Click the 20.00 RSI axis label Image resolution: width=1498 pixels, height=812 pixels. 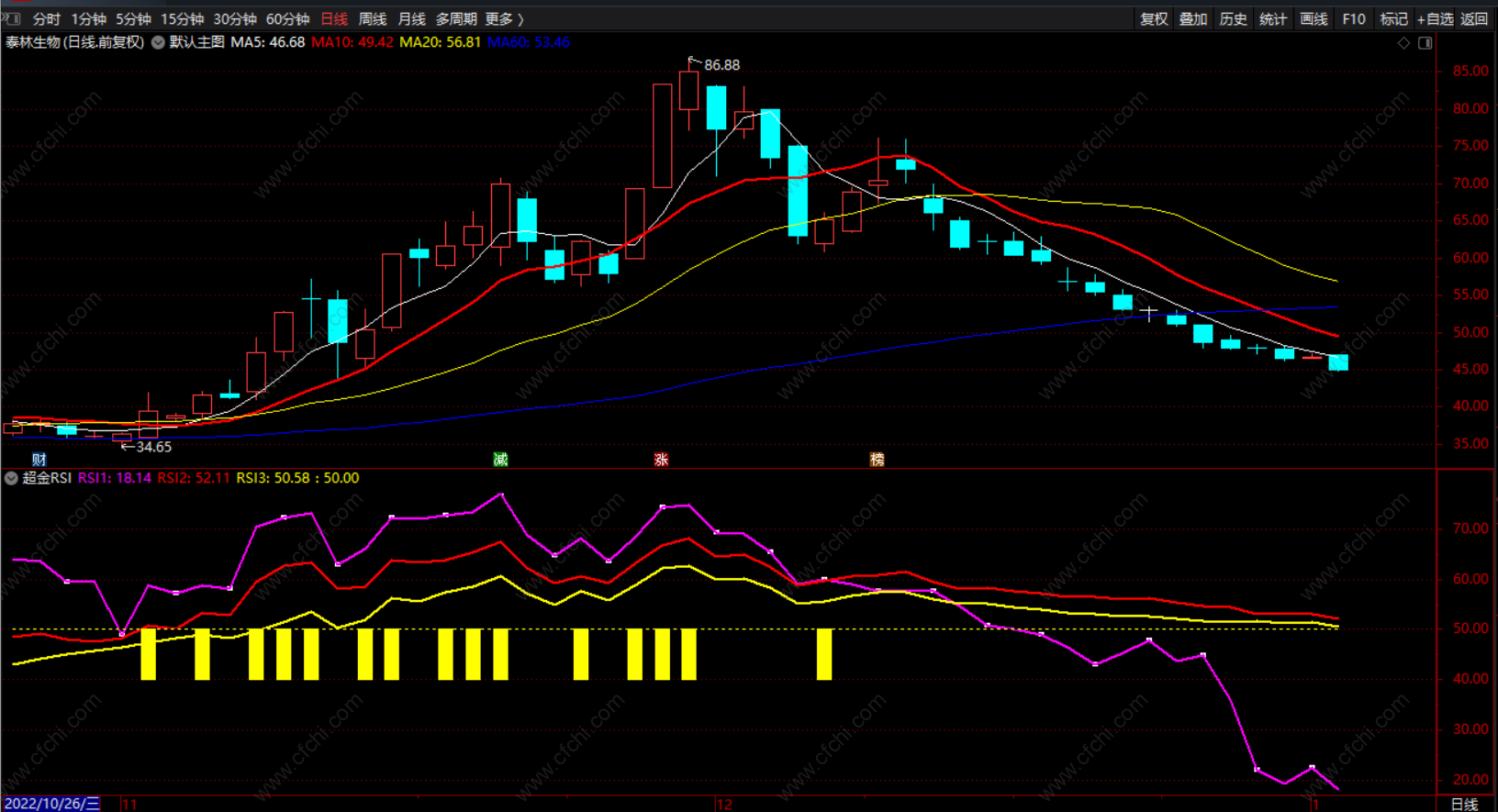[1470, 780]
